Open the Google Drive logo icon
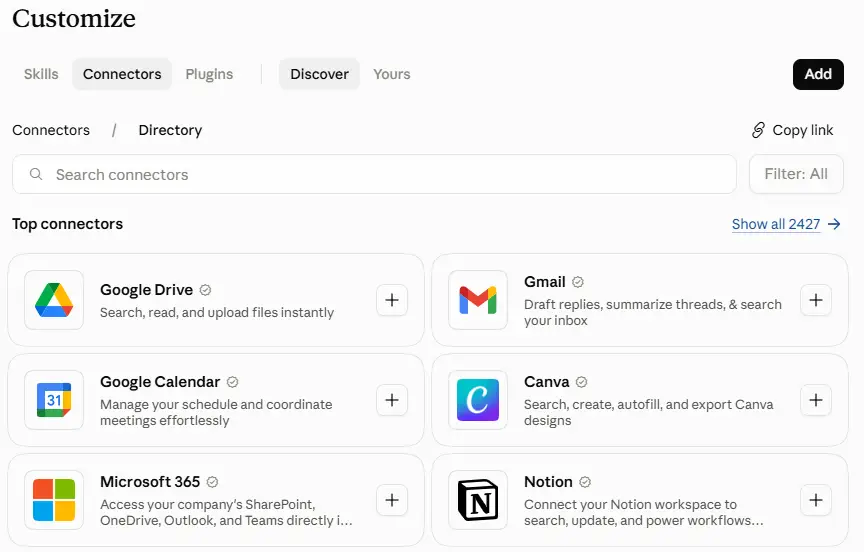Screen dimensions: 864x552 point(54,300)
